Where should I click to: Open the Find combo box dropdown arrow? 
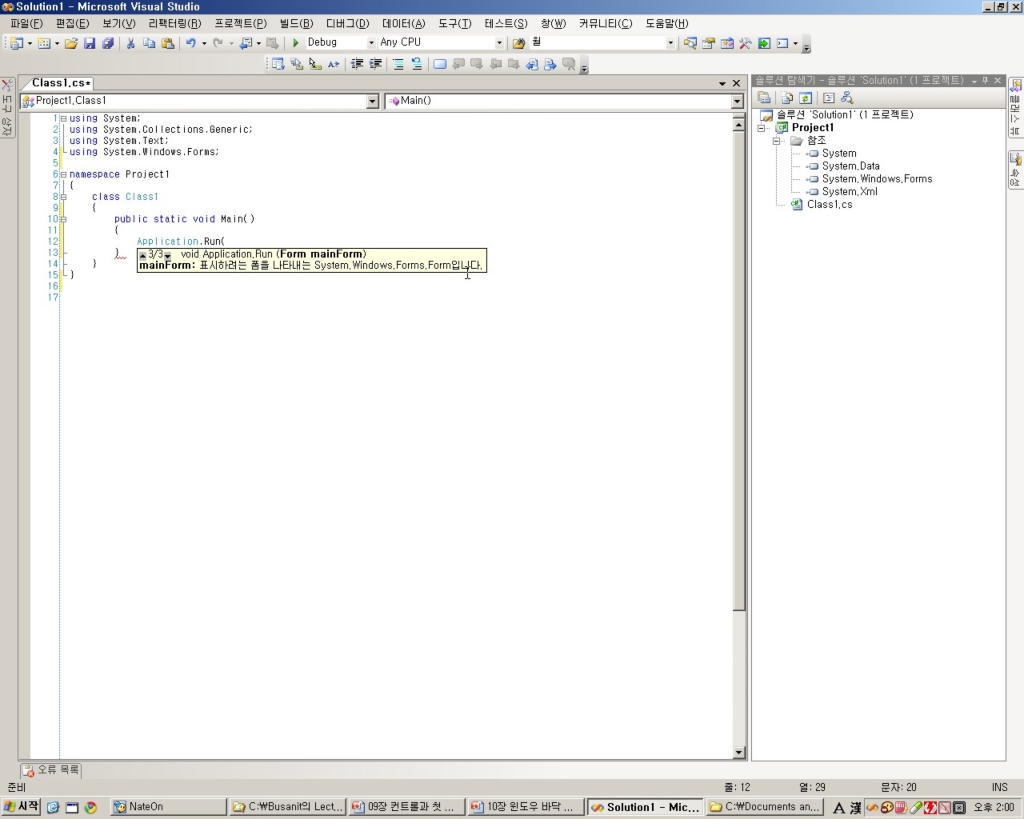[670, 42]
